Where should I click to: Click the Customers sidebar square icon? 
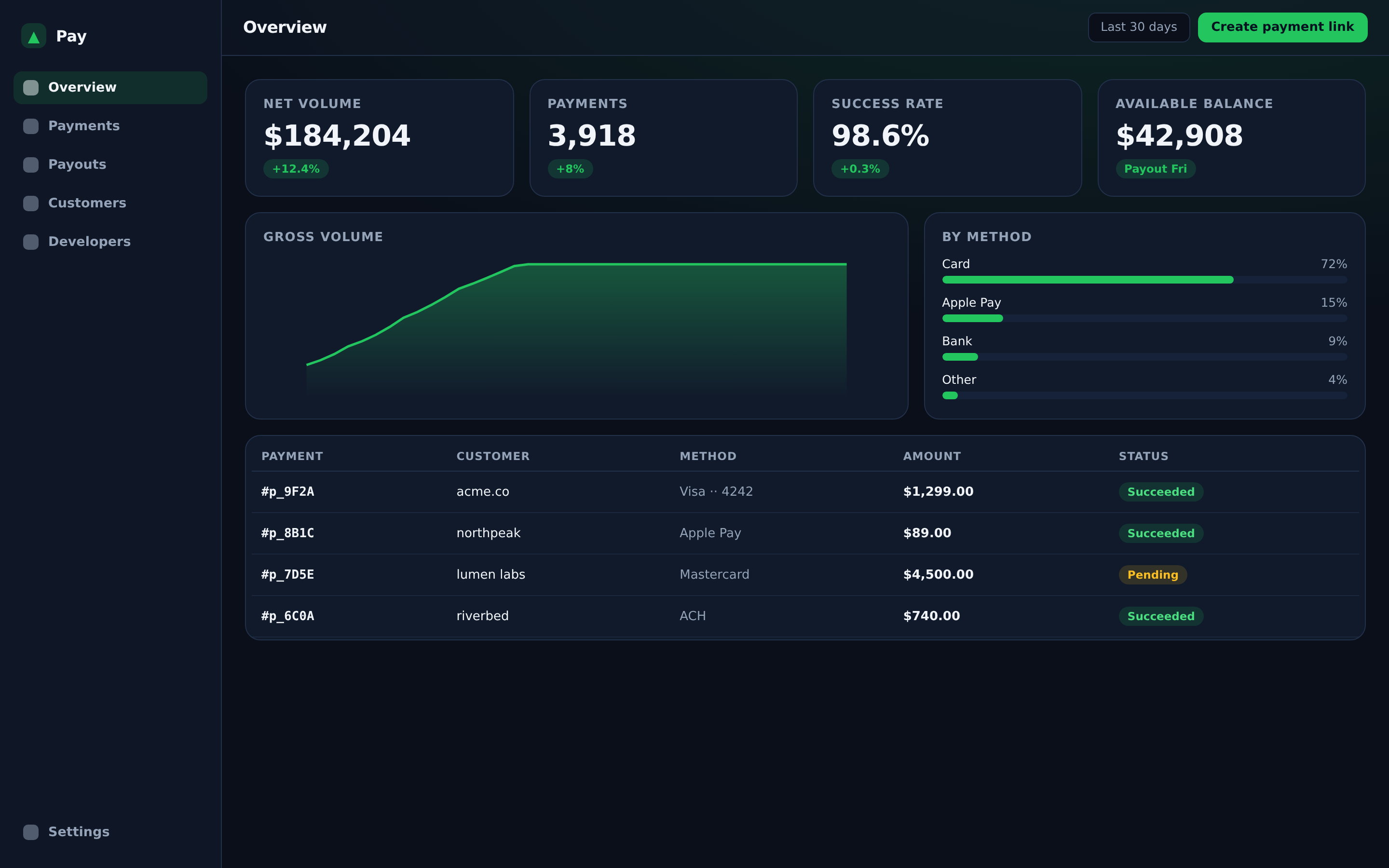pos(31,203)
